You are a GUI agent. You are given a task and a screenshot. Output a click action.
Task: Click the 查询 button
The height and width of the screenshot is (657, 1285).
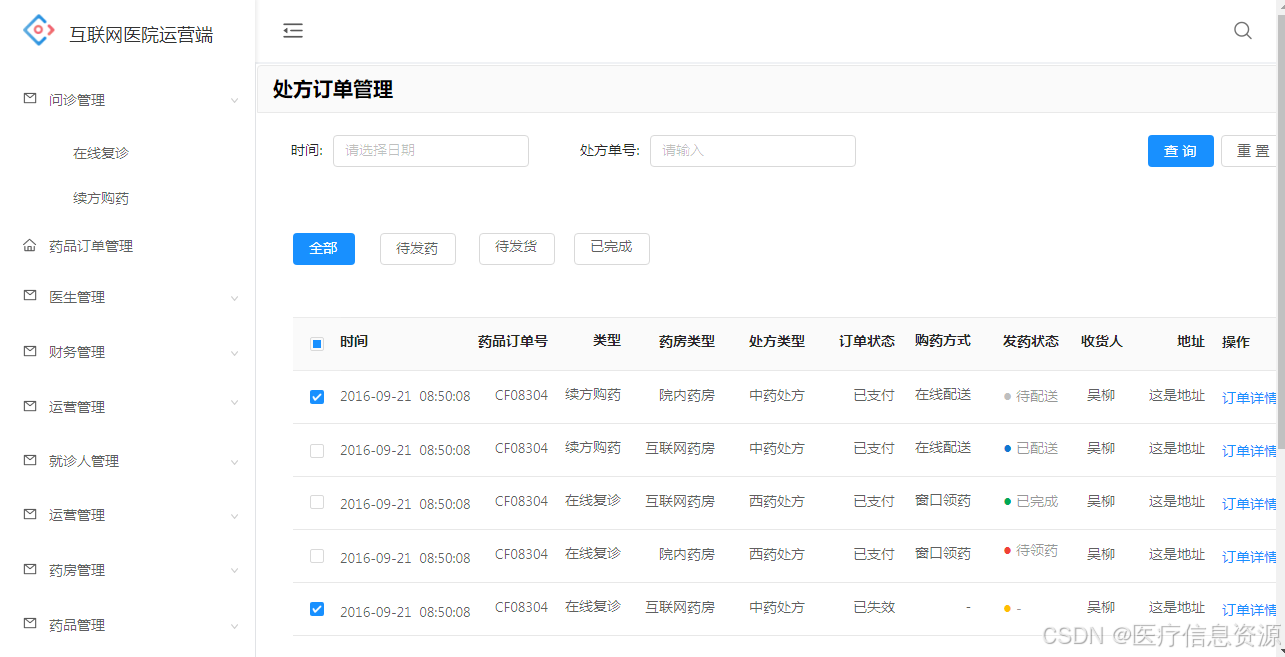coord(1181,151)
